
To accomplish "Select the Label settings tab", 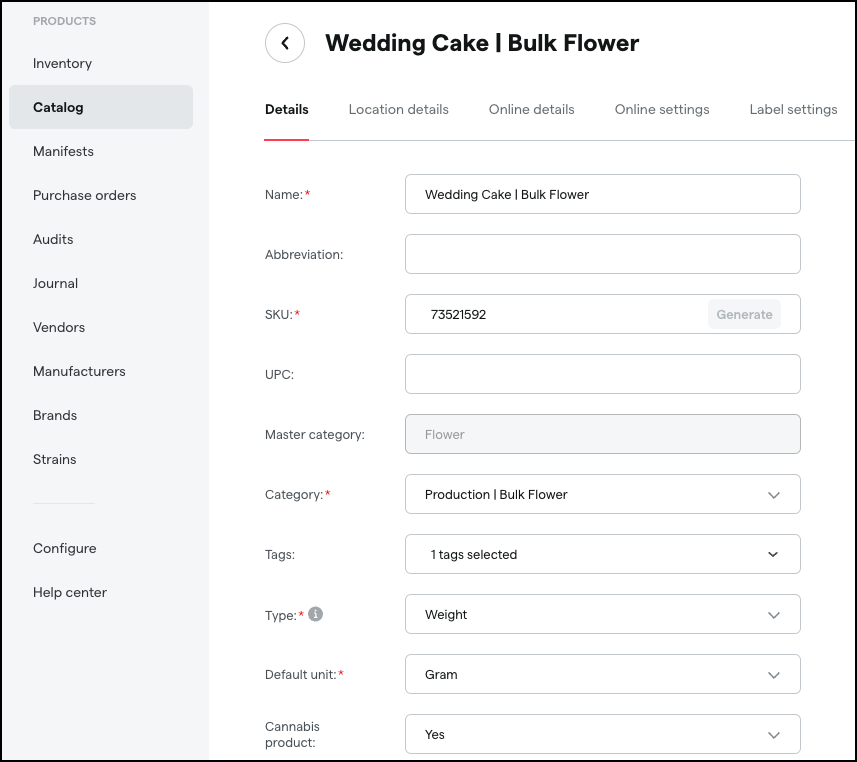I will [x=793, y=109].
